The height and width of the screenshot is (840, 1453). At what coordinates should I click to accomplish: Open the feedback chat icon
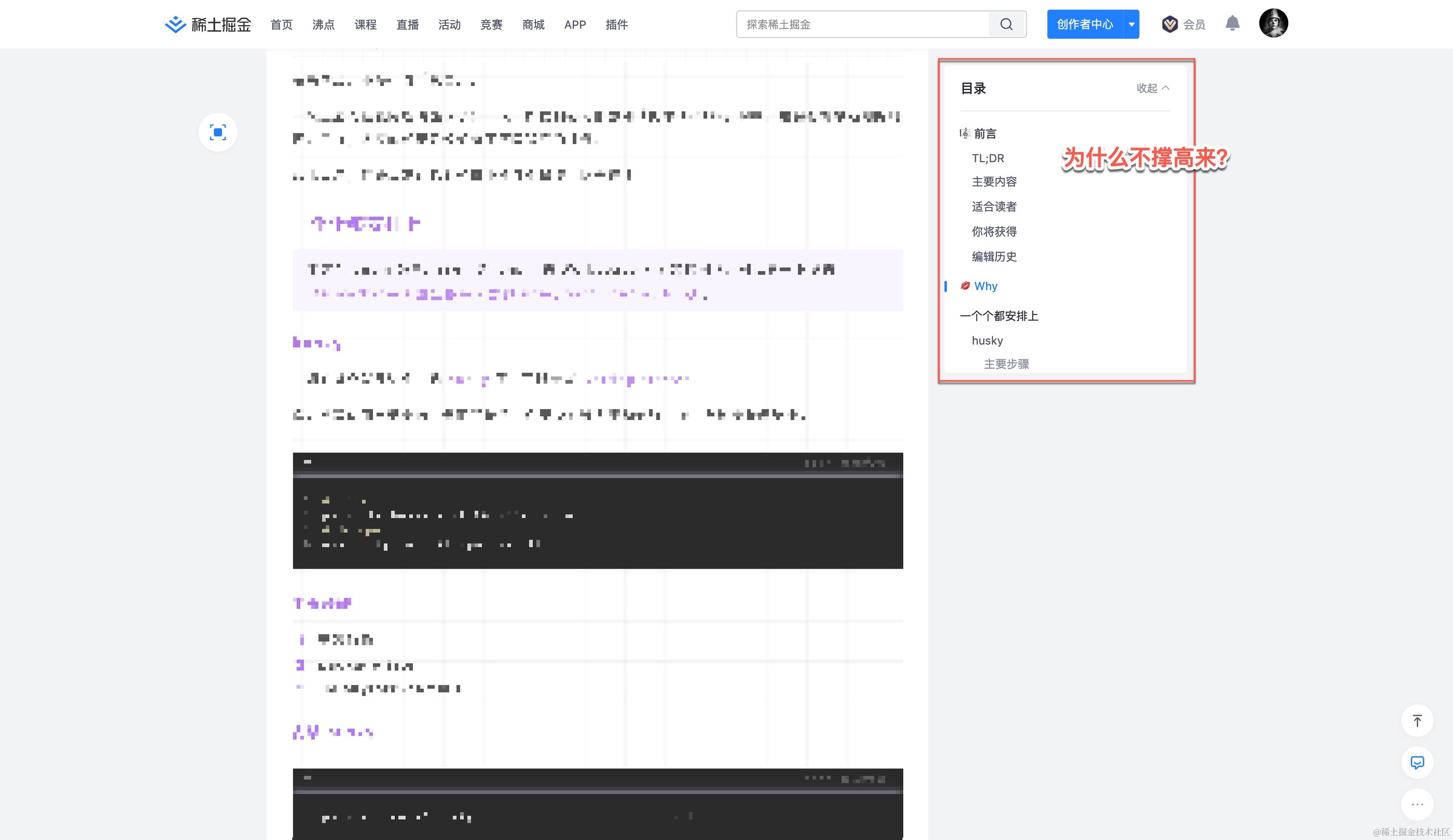click(x=1416, y=762)
